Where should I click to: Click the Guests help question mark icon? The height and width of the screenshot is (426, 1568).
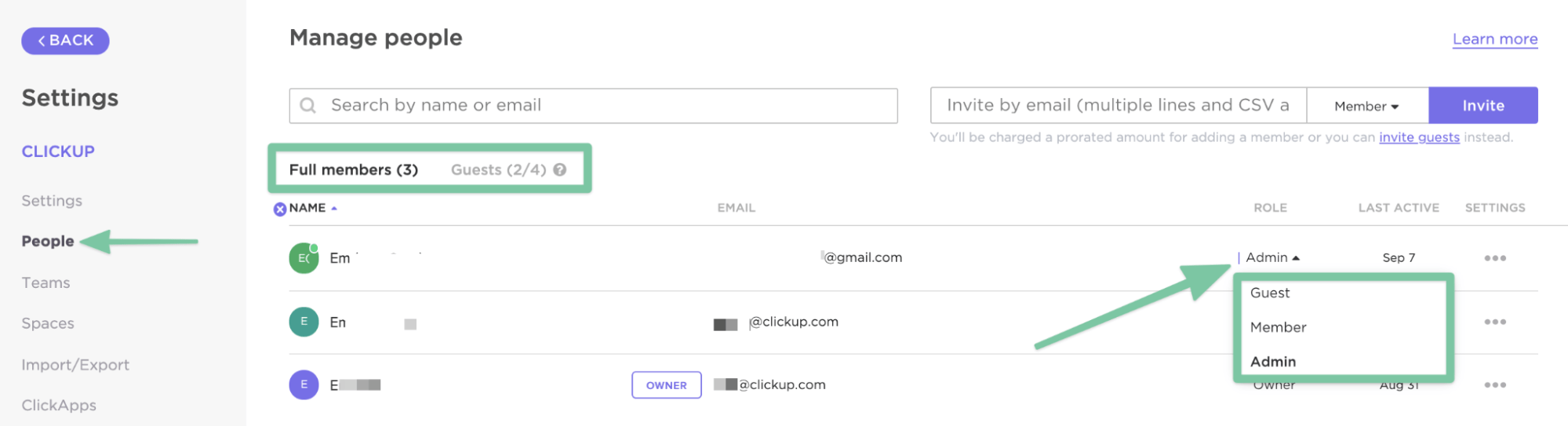pos(559,169)
